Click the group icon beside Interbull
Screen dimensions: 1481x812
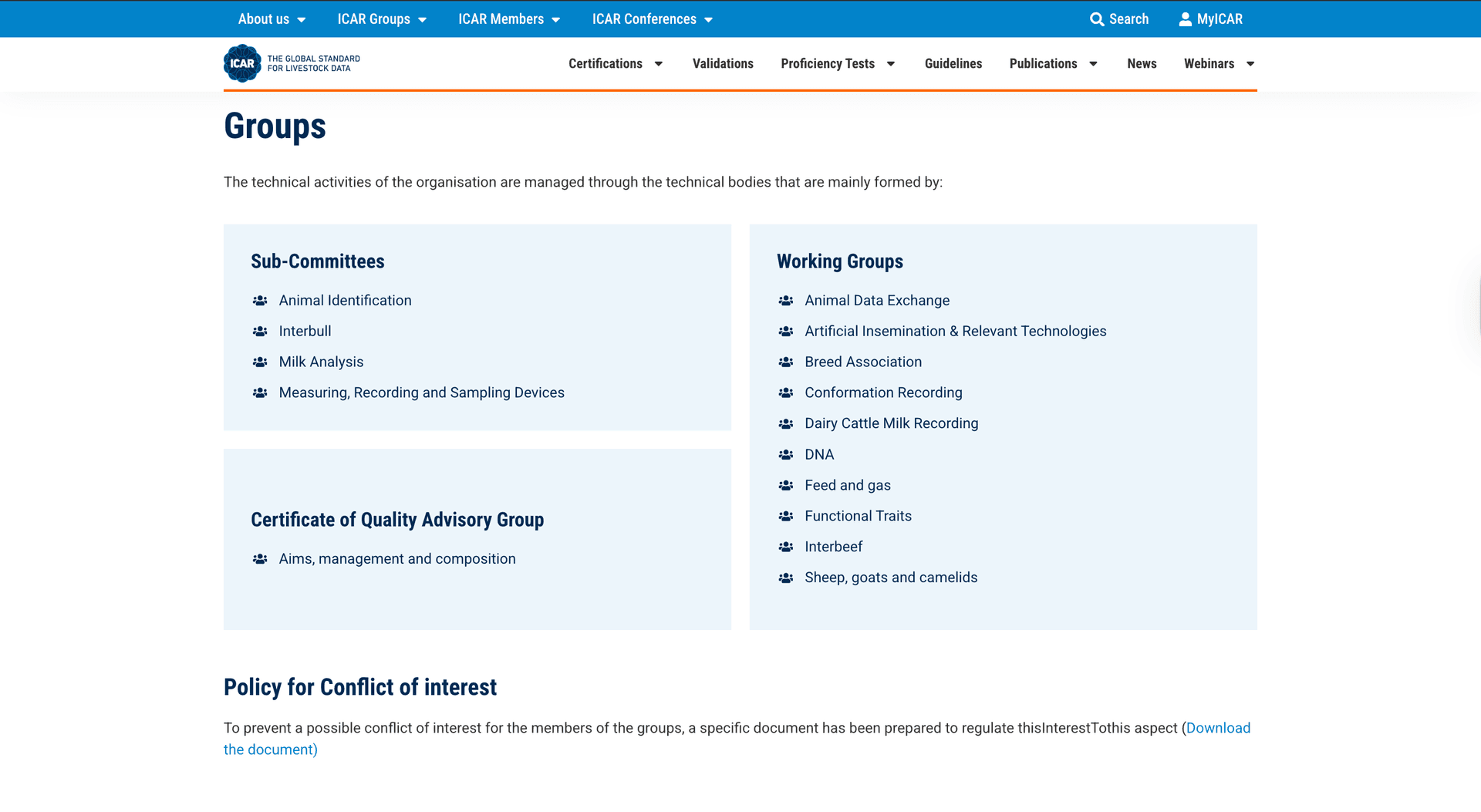[260, 331]
